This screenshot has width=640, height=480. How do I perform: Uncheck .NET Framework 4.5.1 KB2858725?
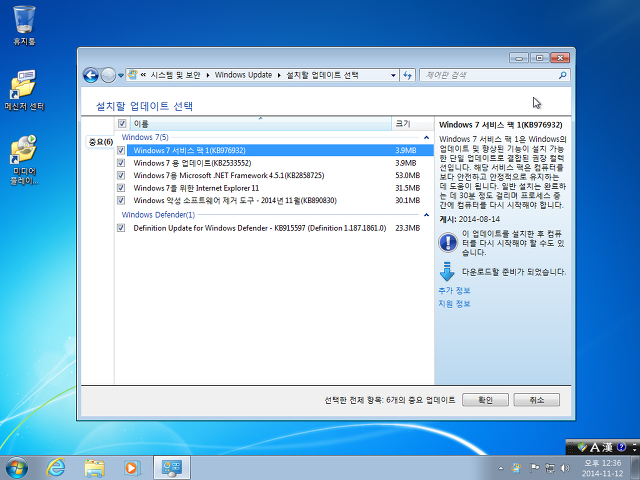click(x=121, y=176)
